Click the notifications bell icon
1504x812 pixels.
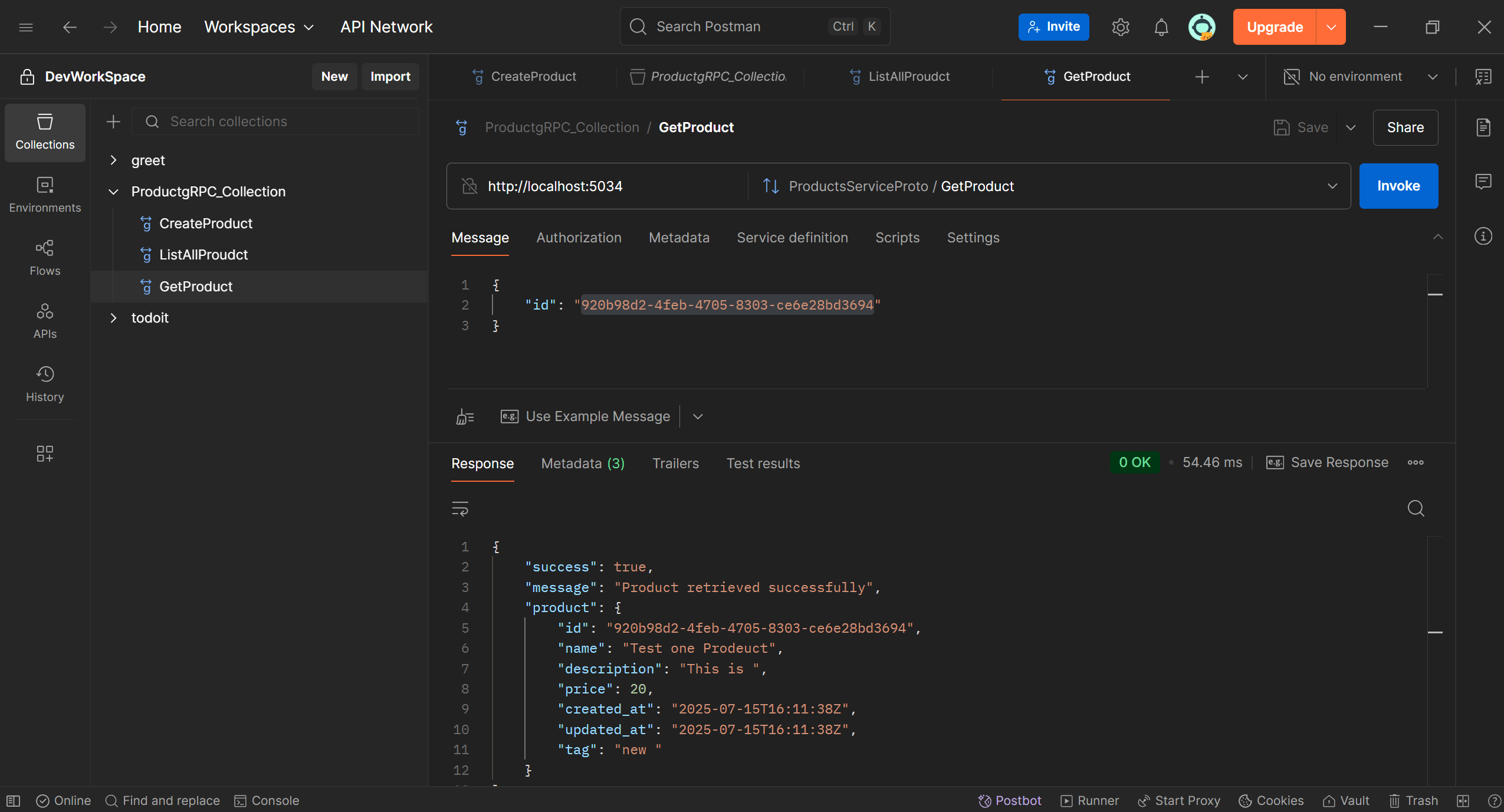click(x=1161, y=27)
